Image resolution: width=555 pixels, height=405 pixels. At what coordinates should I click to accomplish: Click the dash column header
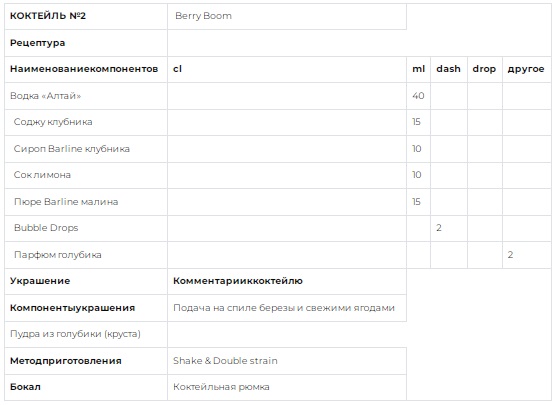[449, 69]
